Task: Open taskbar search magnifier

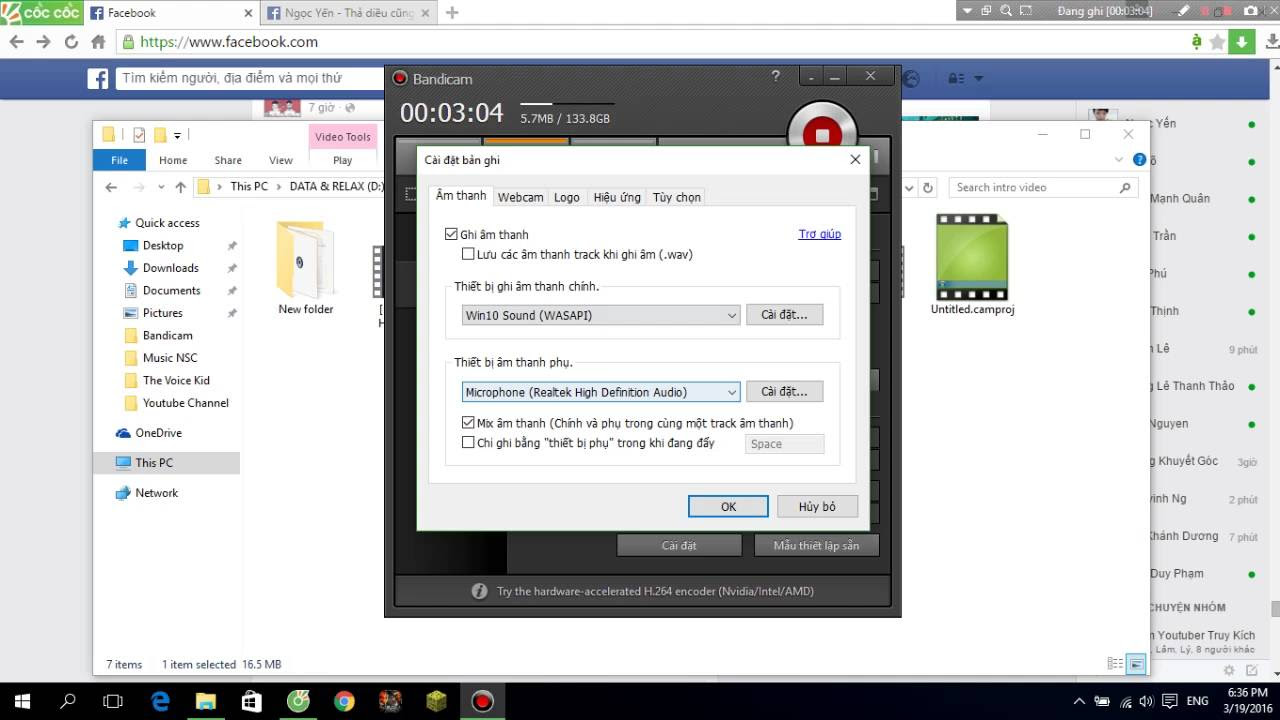Action: (x=68, y=701)
